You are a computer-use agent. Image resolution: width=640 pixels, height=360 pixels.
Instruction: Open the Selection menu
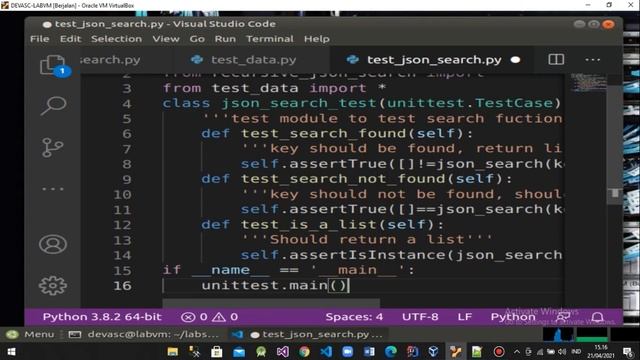(116, 39)
